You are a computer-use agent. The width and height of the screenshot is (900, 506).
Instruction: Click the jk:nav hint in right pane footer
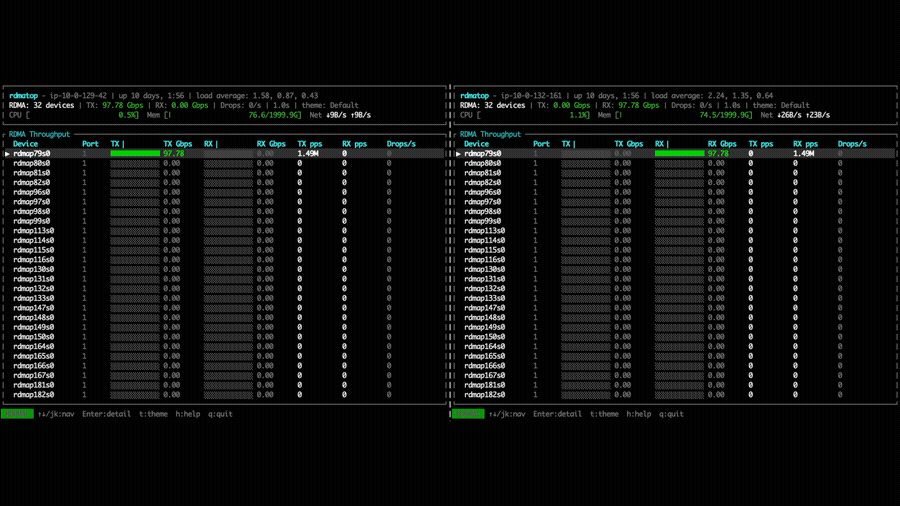tap(507, 414)
